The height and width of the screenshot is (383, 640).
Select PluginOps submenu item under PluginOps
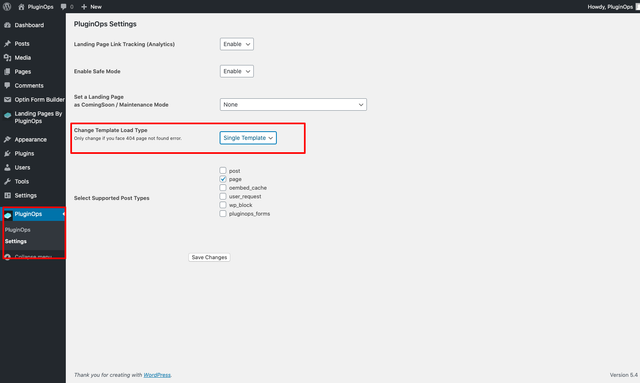18,230
